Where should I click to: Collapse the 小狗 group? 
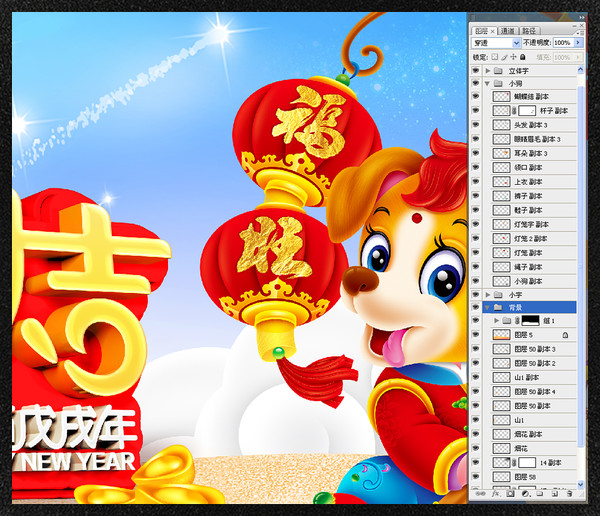(x=488, y=83)
